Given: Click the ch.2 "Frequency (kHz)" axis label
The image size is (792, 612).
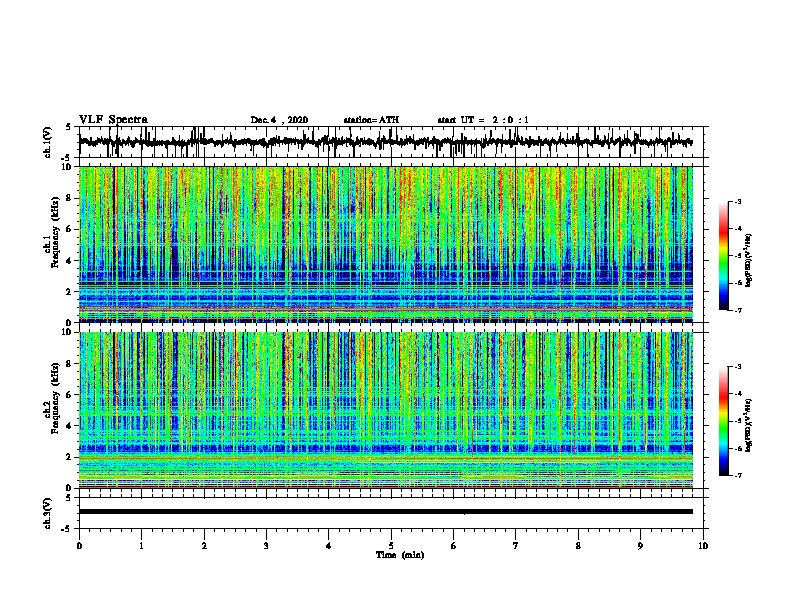Looking at the screenshot, I should click(x=55, y=398).
